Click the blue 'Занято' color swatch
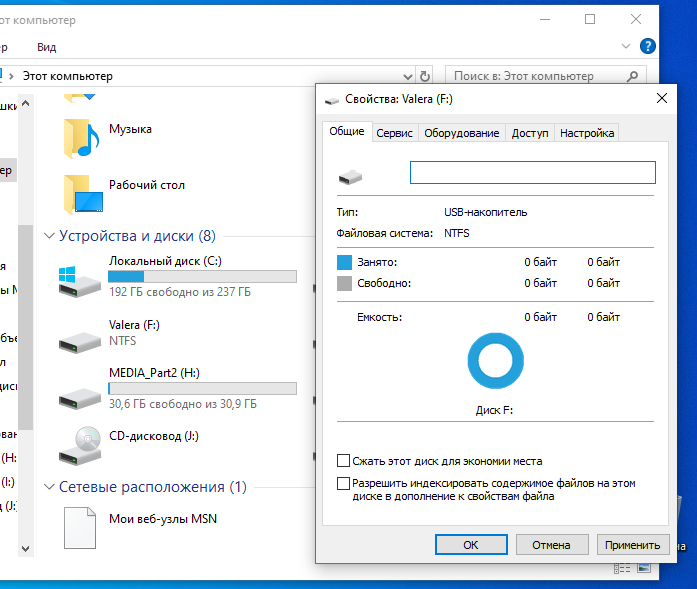 344,262
